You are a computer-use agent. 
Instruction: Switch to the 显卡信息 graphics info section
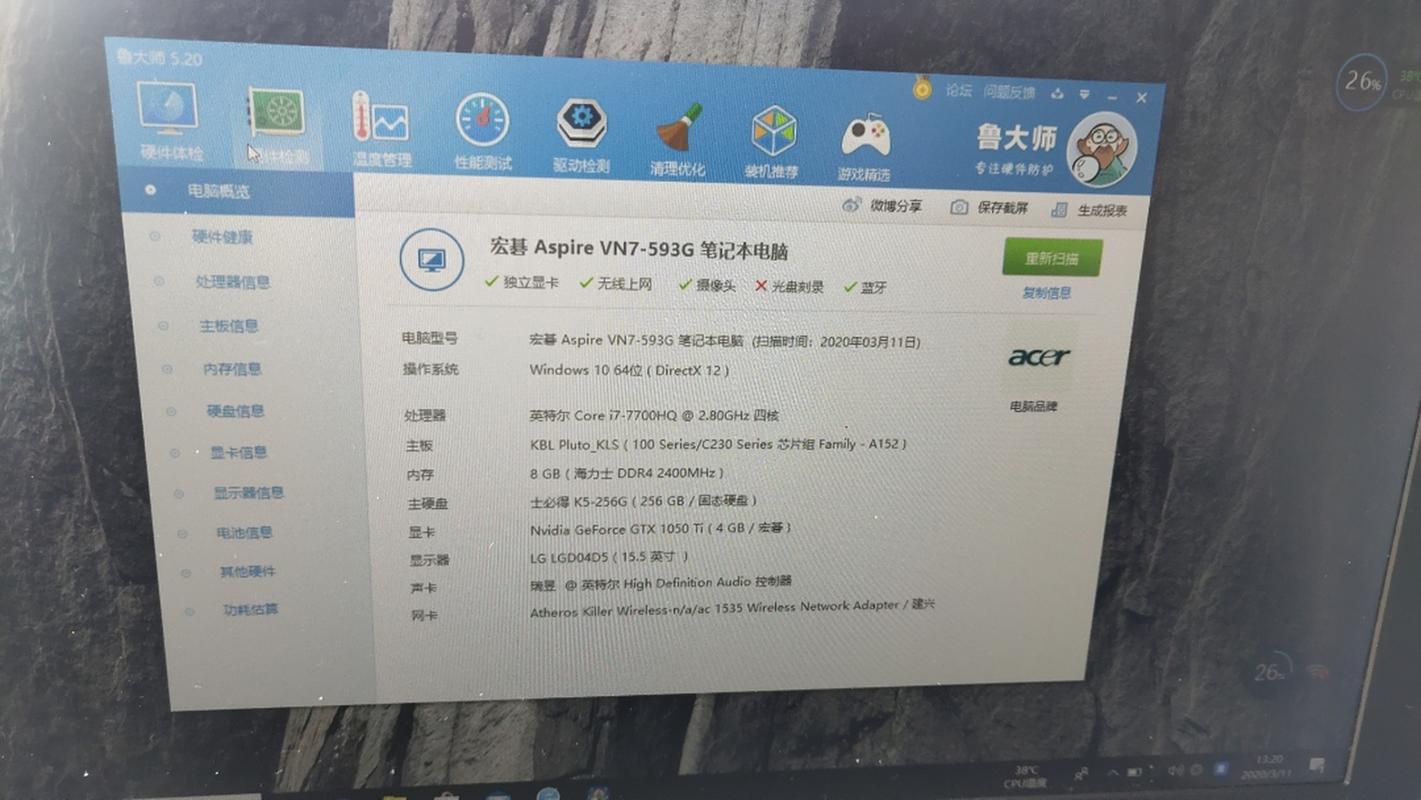point(239,453)
